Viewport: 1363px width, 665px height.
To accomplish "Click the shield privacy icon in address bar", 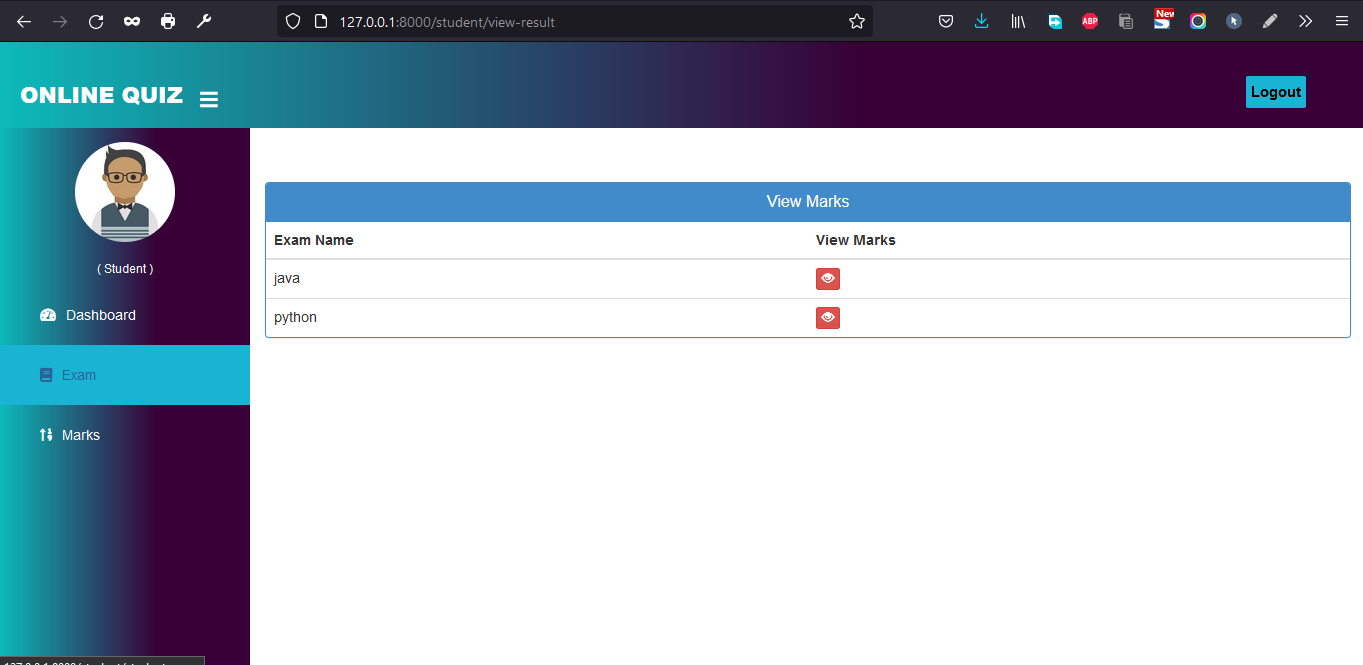I will [x=291, y=21].
